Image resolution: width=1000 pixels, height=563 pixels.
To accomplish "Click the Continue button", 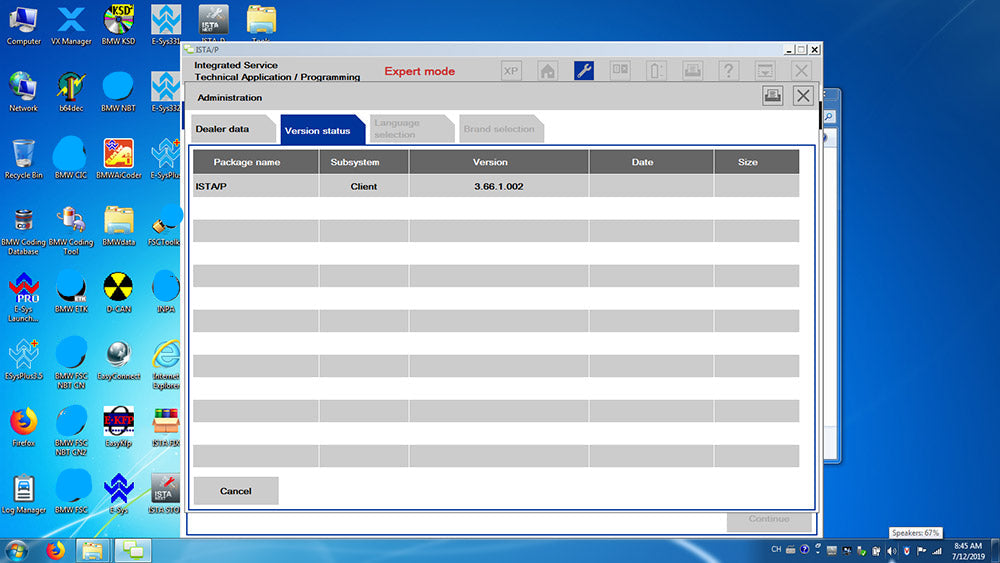I will pyautogui.click(x=768, y=519).
